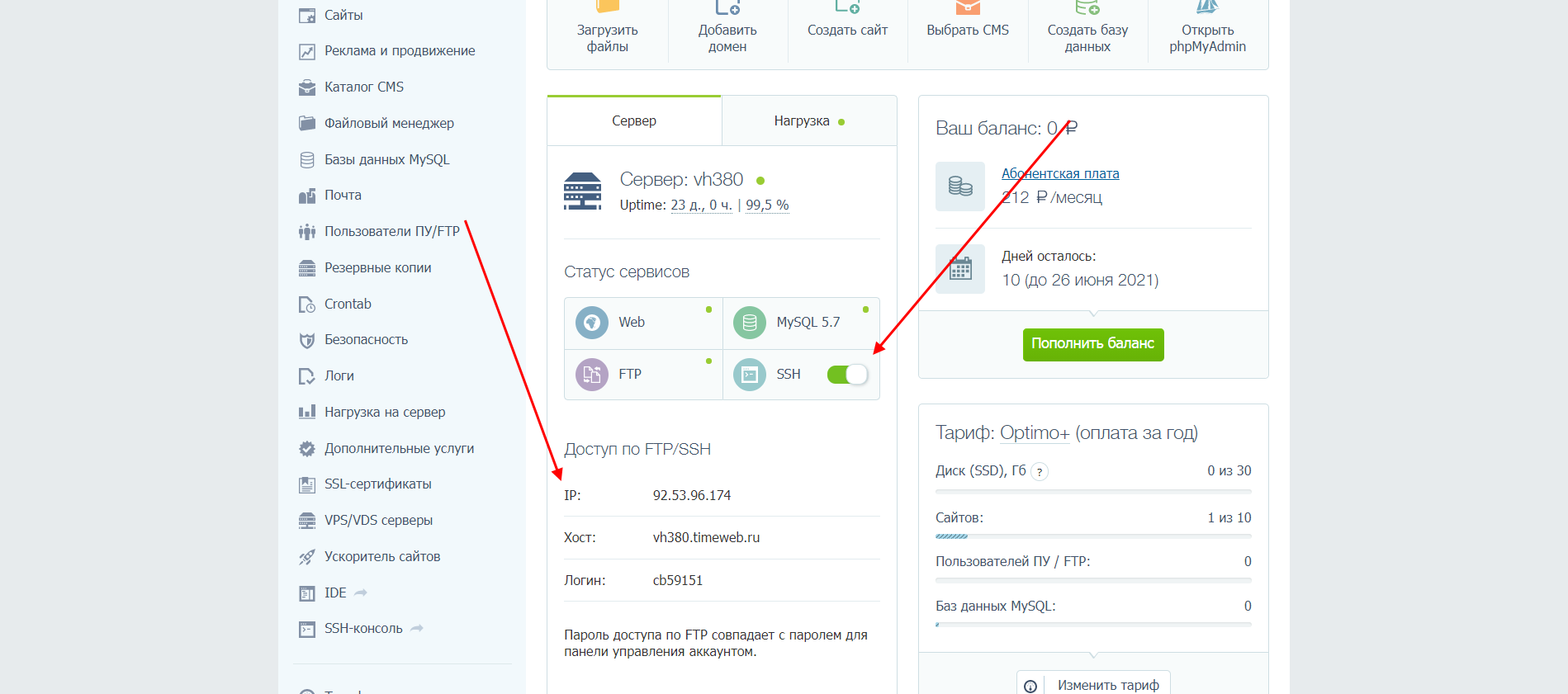
Task: Click Открыть phpMyAdmin quick action
Action: pos(1208,31)
